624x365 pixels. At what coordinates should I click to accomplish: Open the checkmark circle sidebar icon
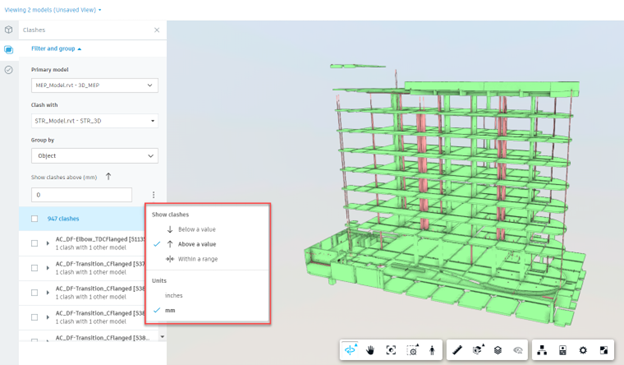pyautogui.click(x=9, y=70)
